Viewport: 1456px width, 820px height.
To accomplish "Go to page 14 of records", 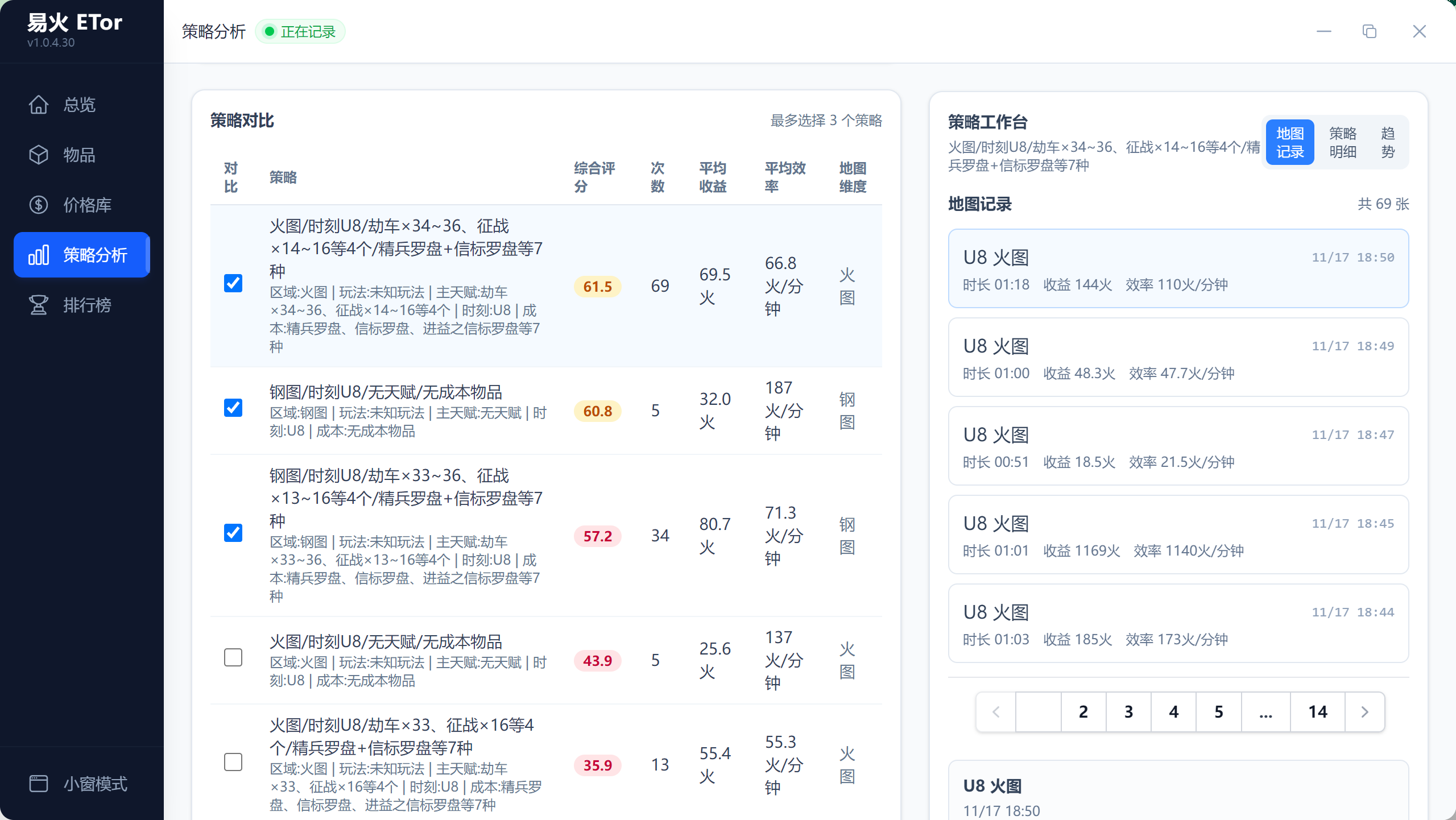I will point(1317,711).
